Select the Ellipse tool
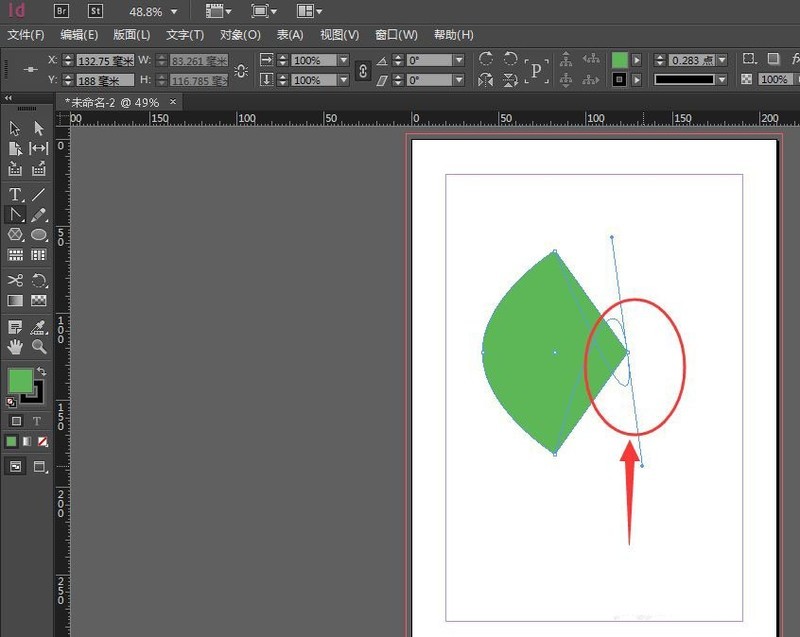Screen dimensions: 800x637 pos(39,234)
